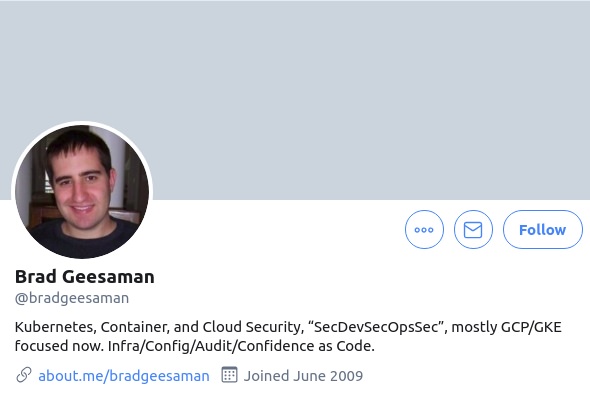View Brad Geesaman's profile photo
The height and width of the screenshot is (397, 590).
[82, 191]
